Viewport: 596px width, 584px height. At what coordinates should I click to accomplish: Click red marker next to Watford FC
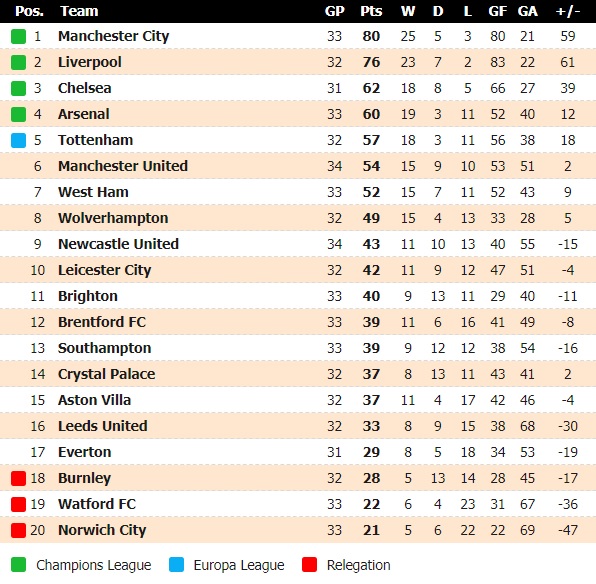pyautogui.click(x=18, y=505)
